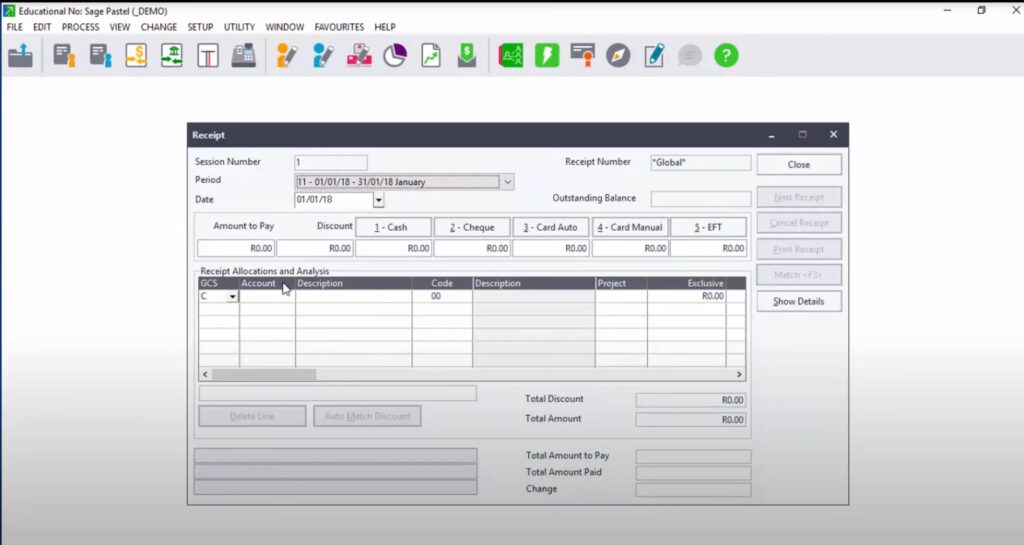Click the Amount to Pay input field
1024x545 pixels.
236,248
